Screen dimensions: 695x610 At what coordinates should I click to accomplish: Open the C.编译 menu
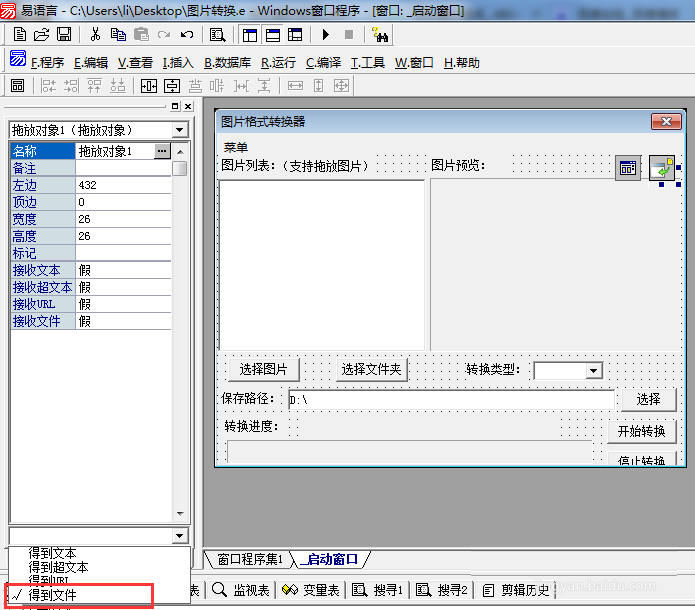click(x=323, y=62)
